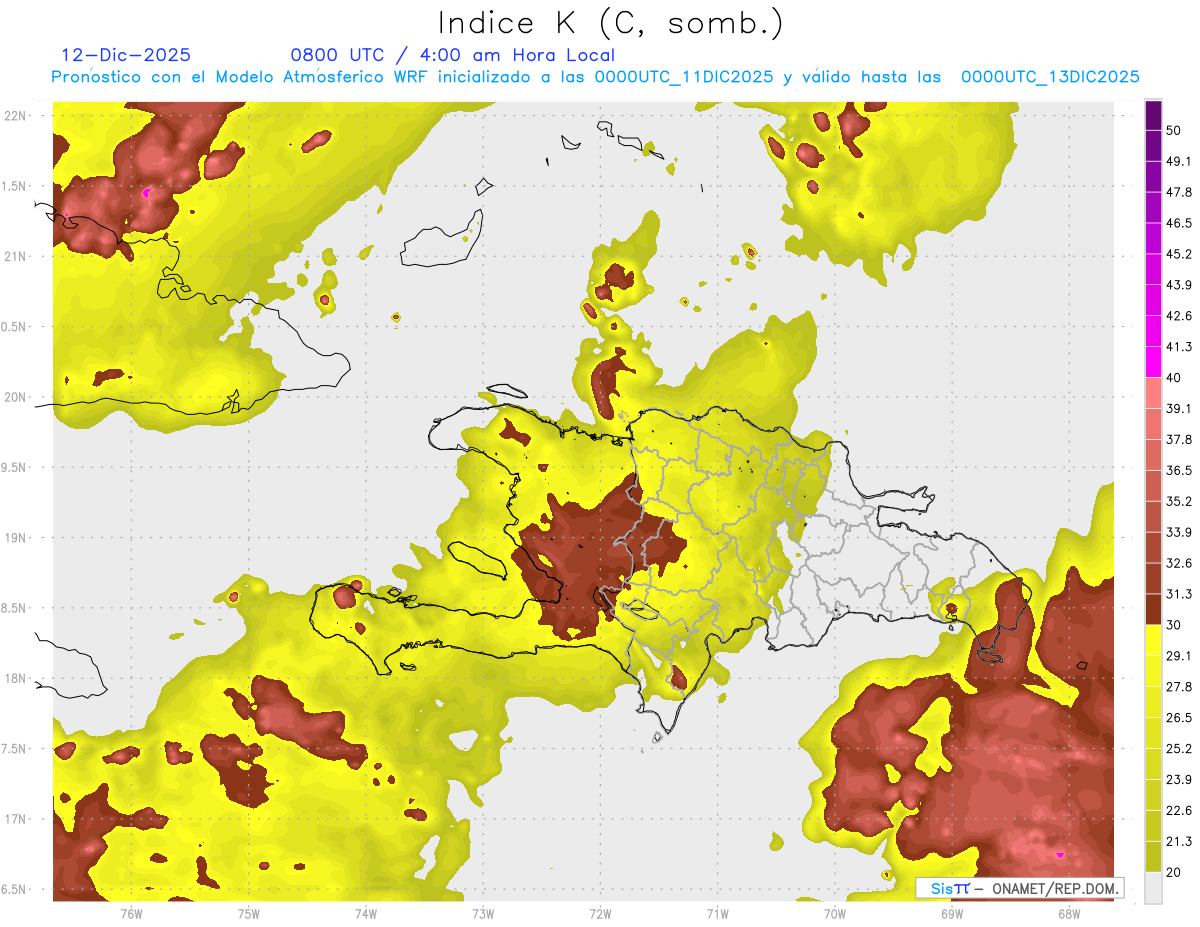Click colorbar value "41.3"

pyautogui.click(x=1179, y=347)
